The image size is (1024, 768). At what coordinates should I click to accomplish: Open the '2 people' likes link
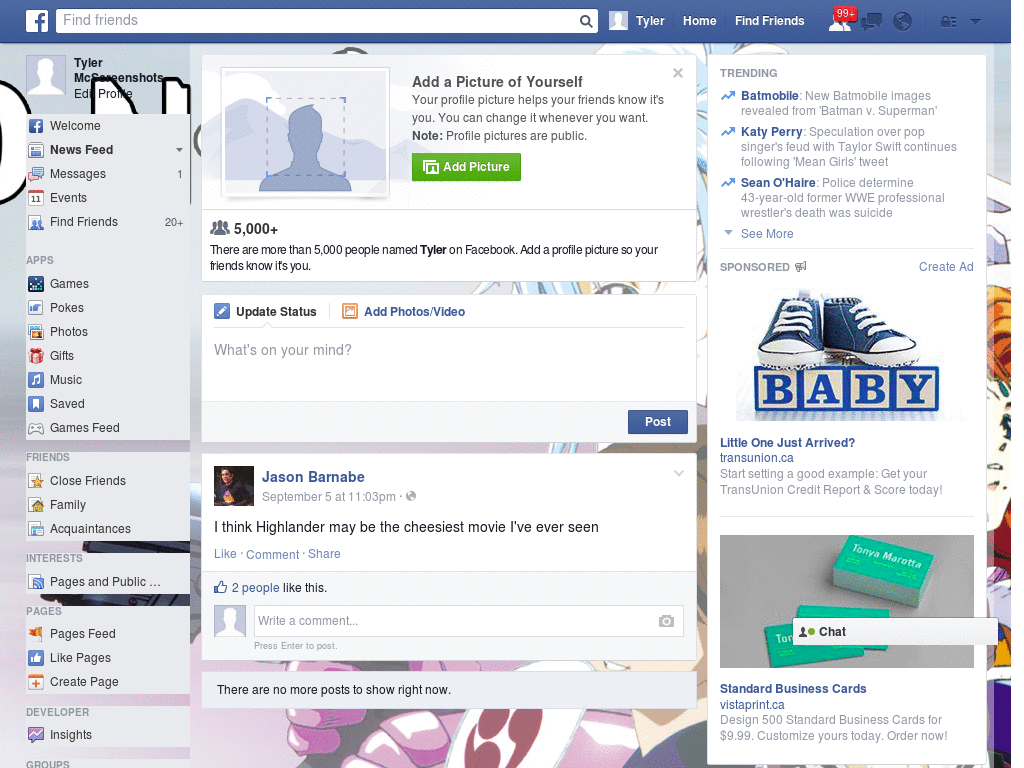point(255,588)
